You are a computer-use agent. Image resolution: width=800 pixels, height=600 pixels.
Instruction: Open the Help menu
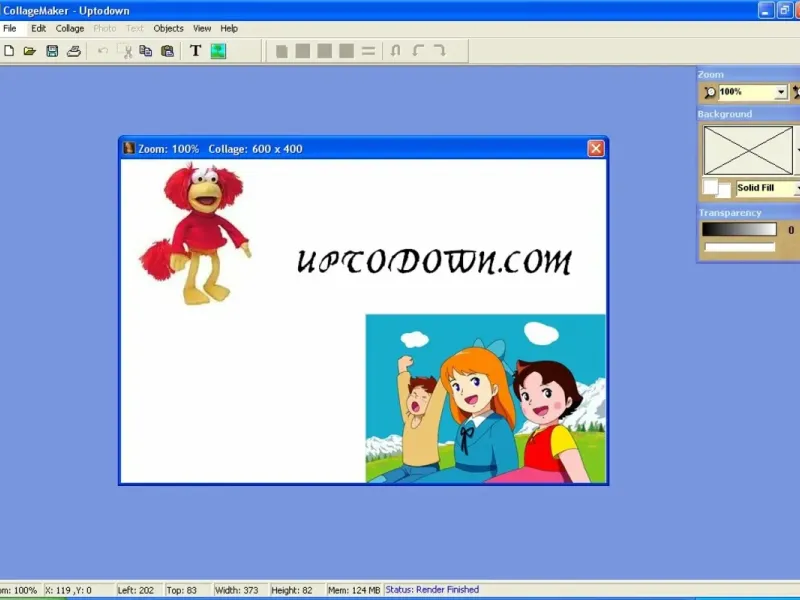(x=229, y=29)
